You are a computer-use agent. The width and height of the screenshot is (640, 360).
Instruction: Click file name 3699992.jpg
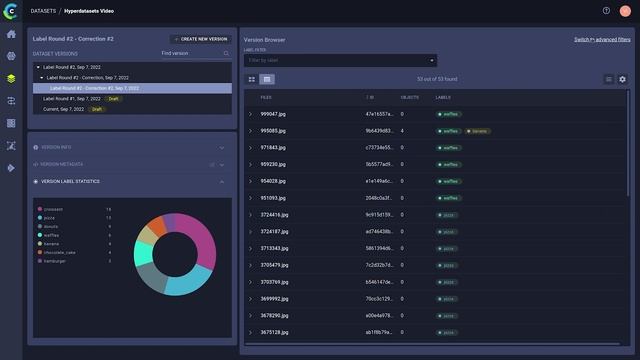274,299
